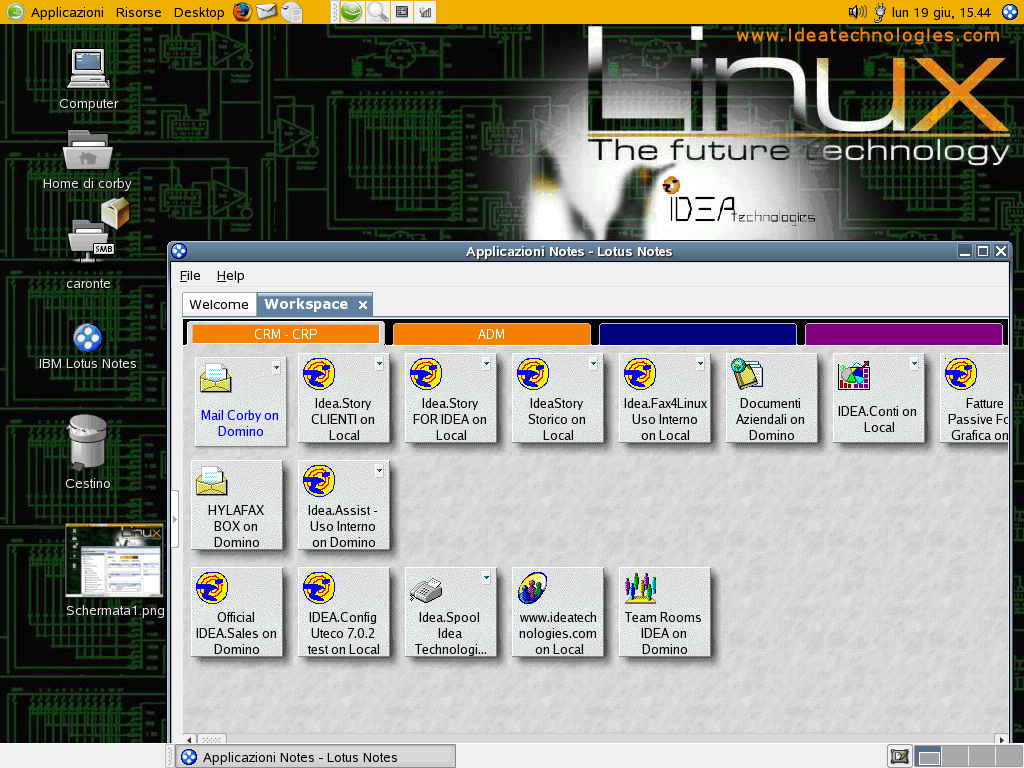Open Documenti Aziendali on Domino tile
This screenshot has height=768, width=1024.
coord(772,399)
